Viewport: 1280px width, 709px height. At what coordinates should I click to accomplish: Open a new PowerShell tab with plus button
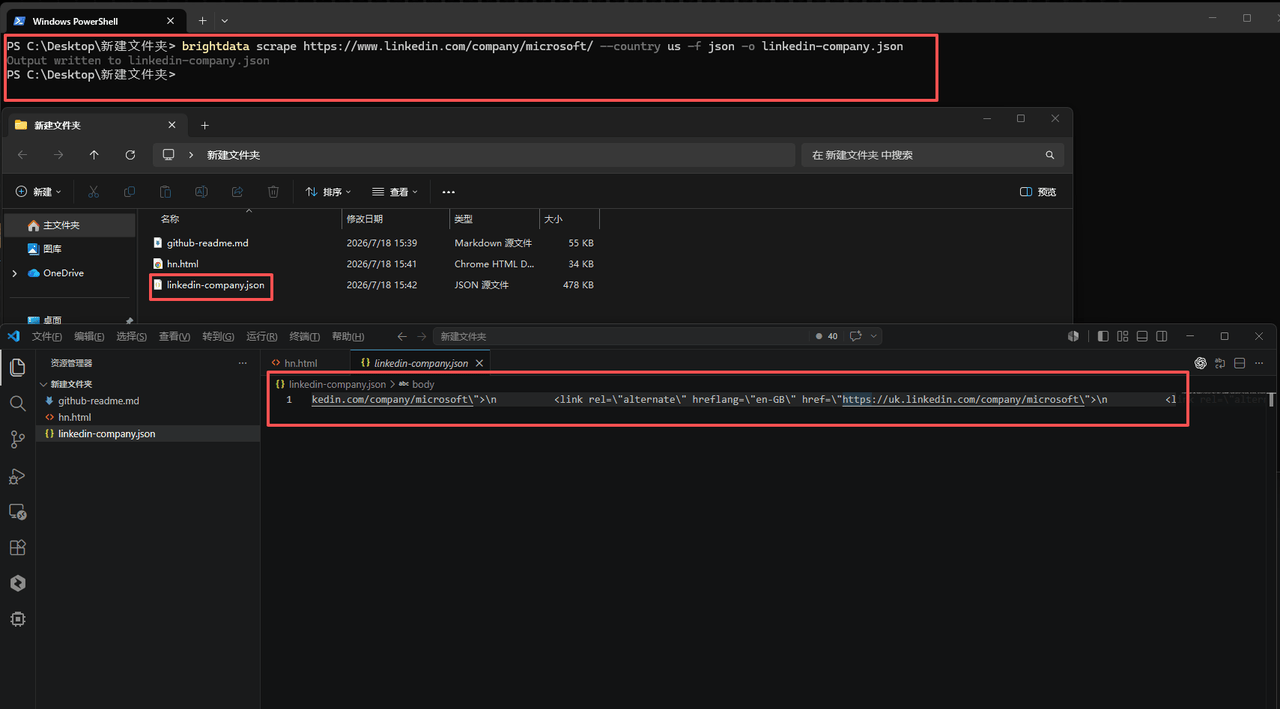[202, 20]
